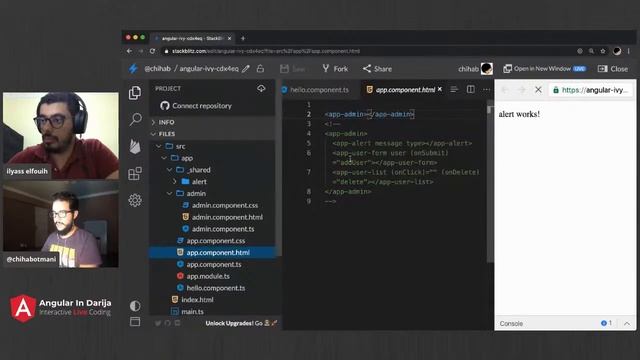Click the pencil icon to rename project

coord(246,69)
